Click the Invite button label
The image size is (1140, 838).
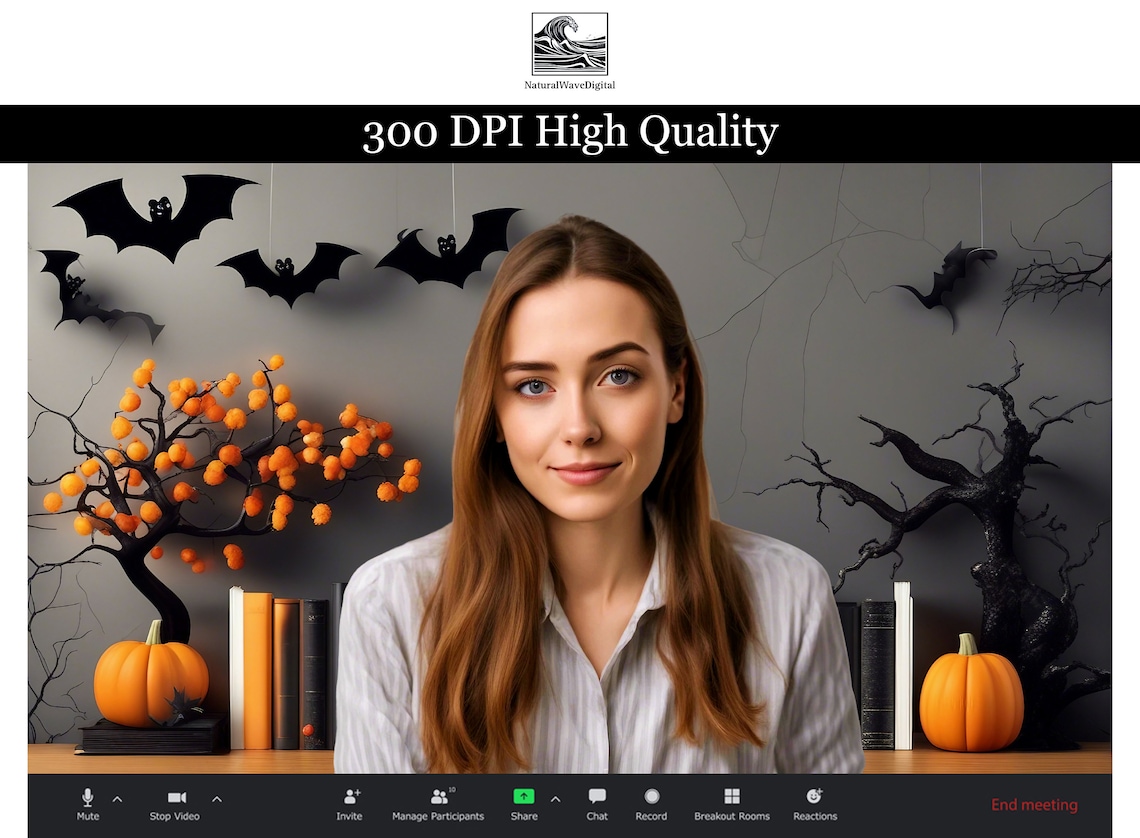(x=349, y=816)
